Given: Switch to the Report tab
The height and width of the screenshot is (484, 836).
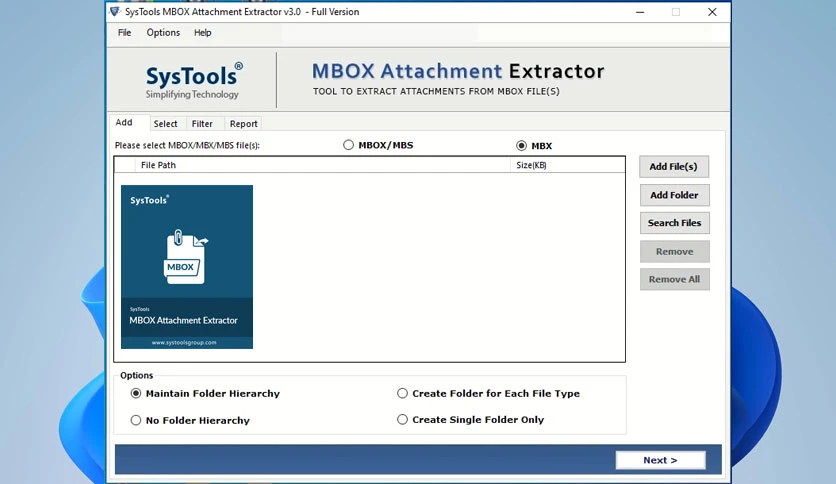Looking at the screenshot, I should [x=244, y=124].
